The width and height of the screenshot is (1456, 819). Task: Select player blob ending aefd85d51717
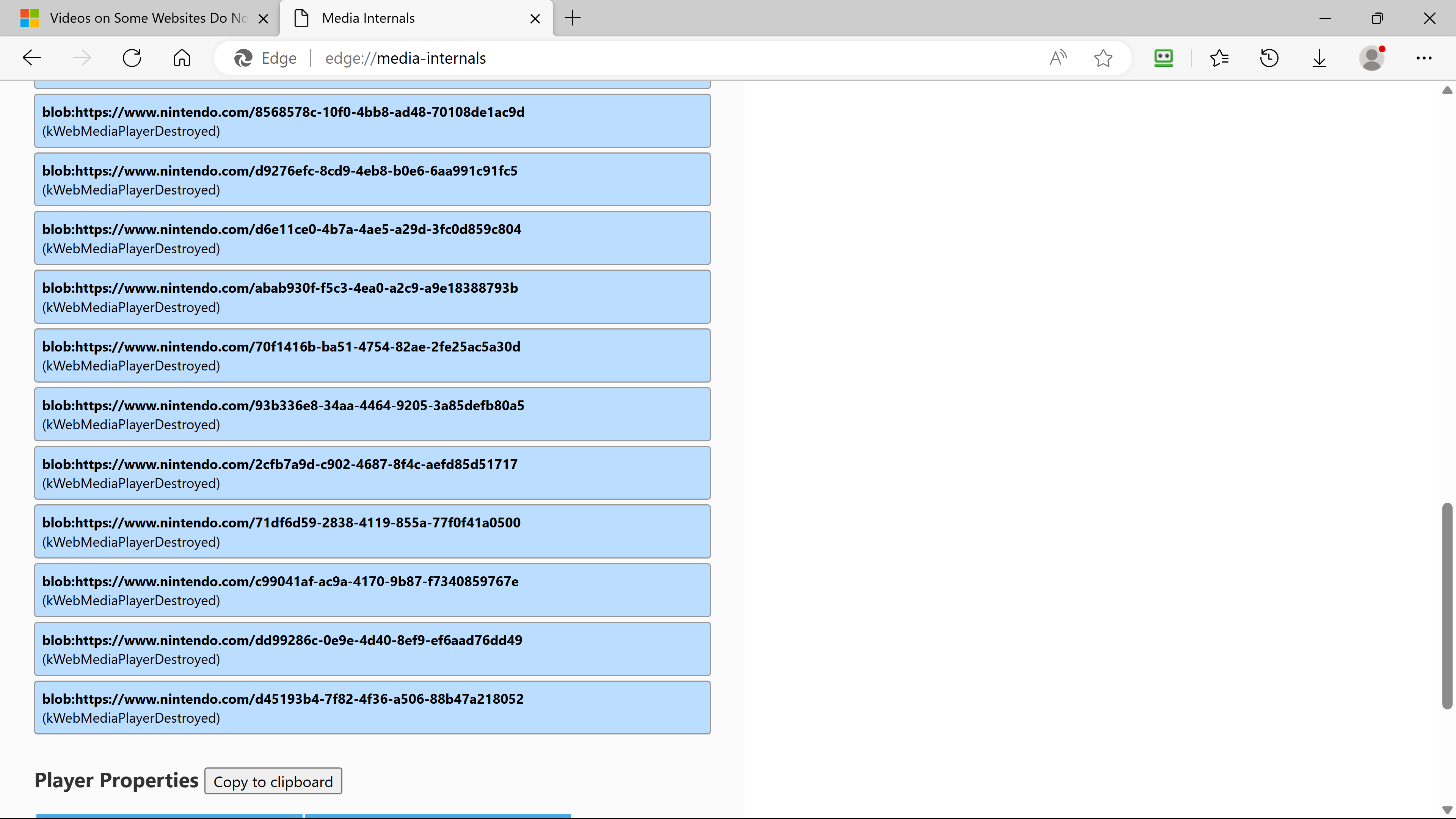click(372, 473)
